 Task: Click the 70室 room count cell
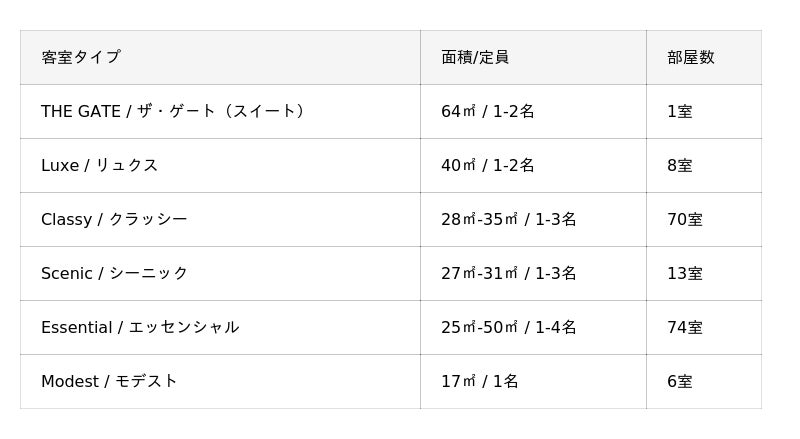[685, 219]
